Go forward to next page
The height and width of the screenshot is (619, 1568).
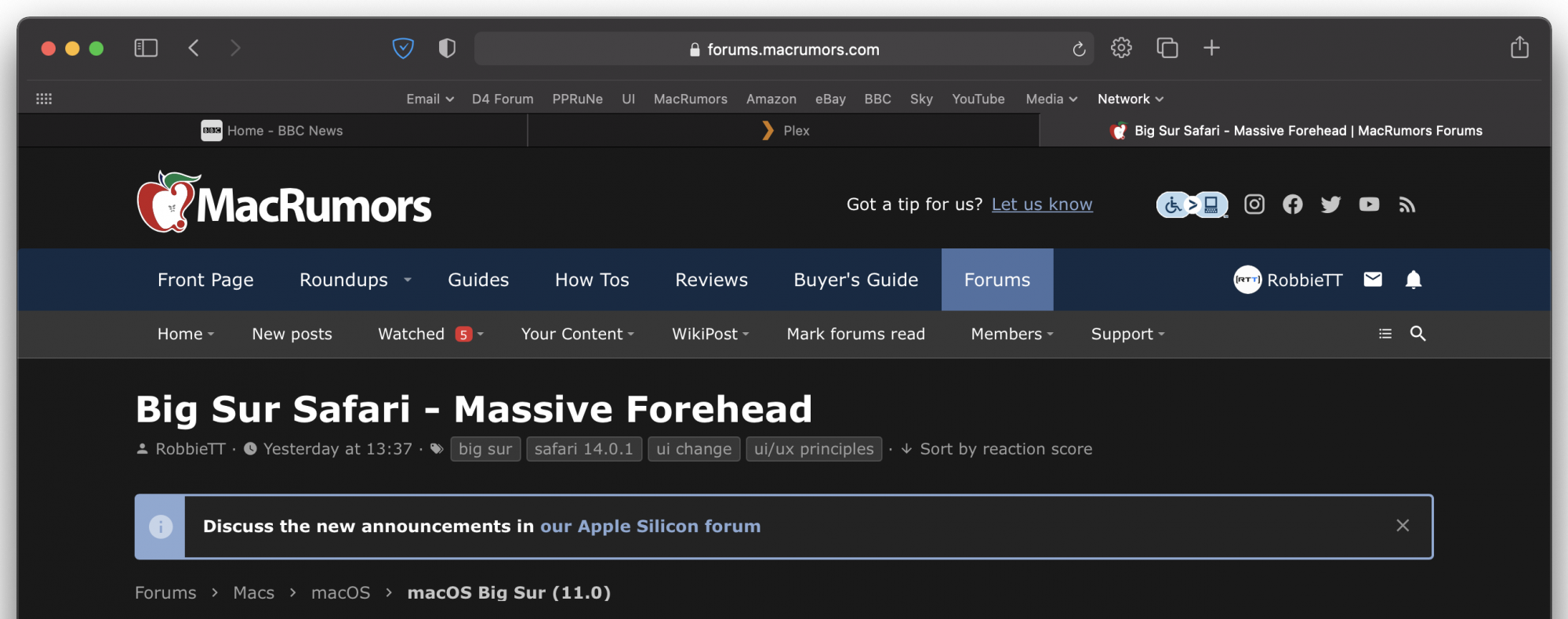[x=235, y=48]
